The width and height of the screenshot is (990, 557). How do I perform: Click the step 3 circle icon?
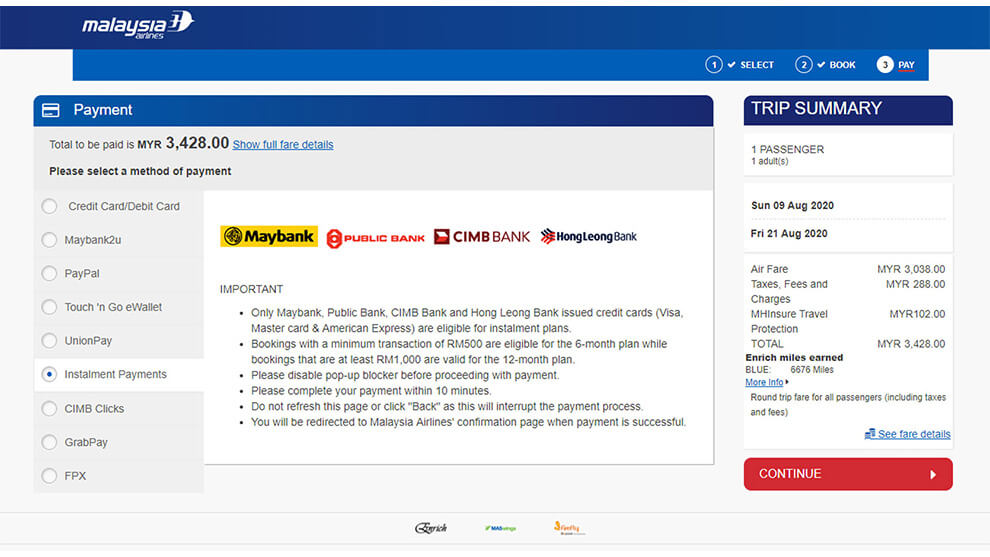[x=885, y=64]
